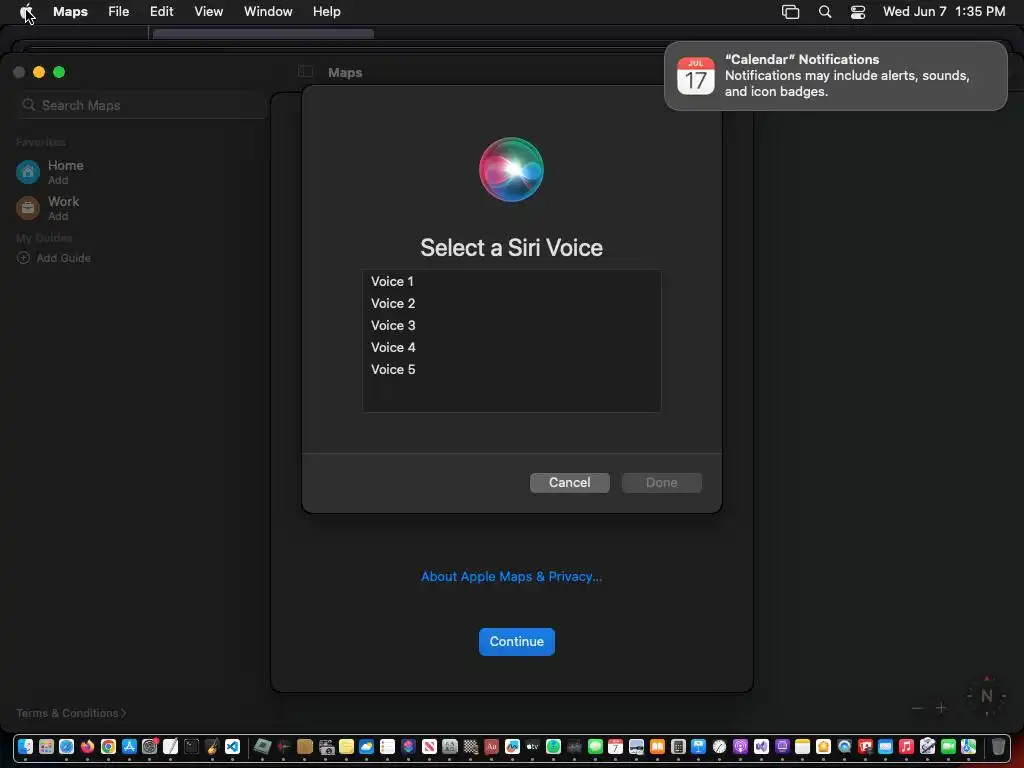The width and height of the screenshot is (1024, 768).
Task: Open Terminal from the Dock
Action: [191, 746]
